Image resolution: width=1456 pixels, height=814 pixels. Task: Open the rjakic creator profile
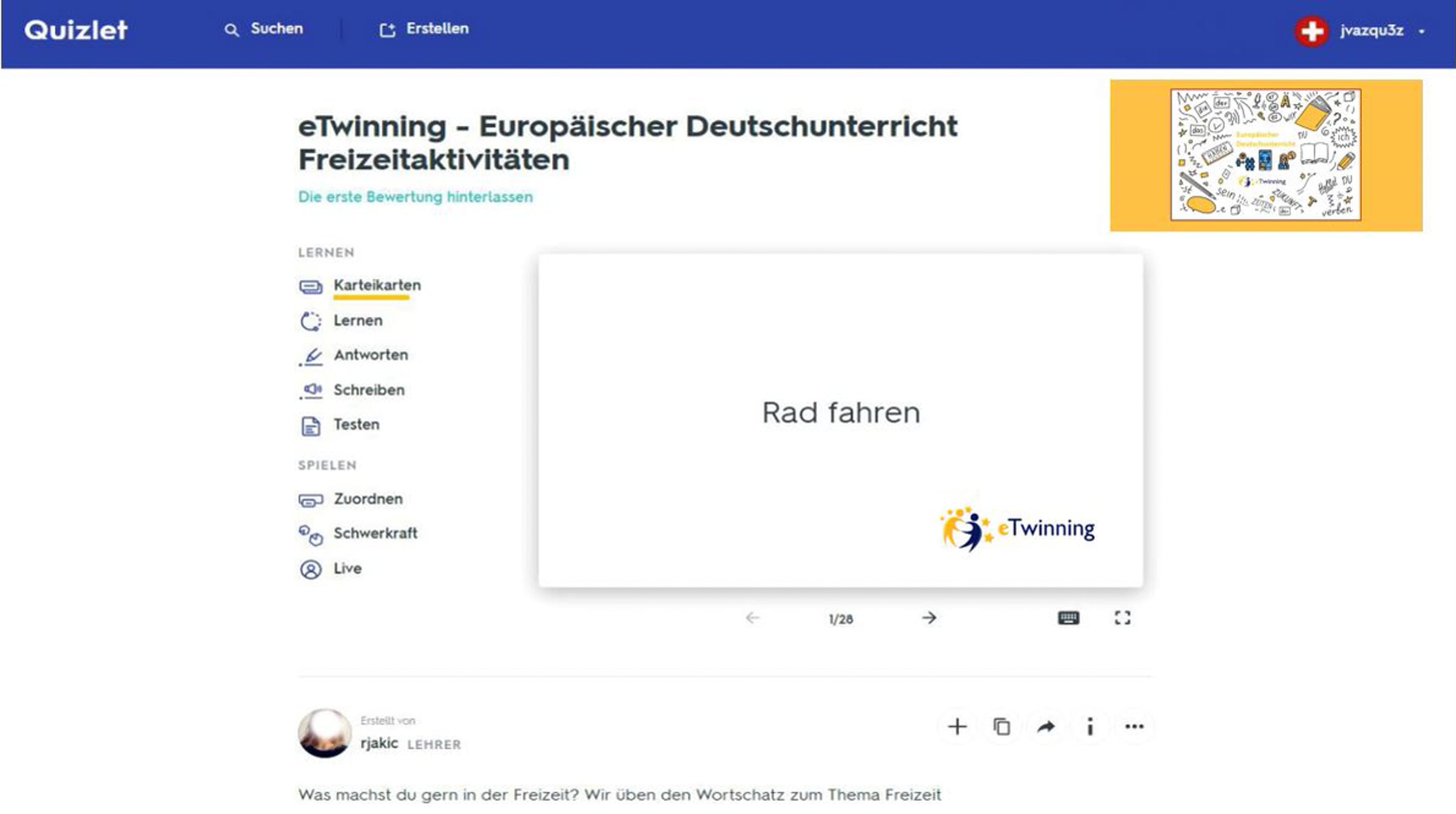click(379, 743)
